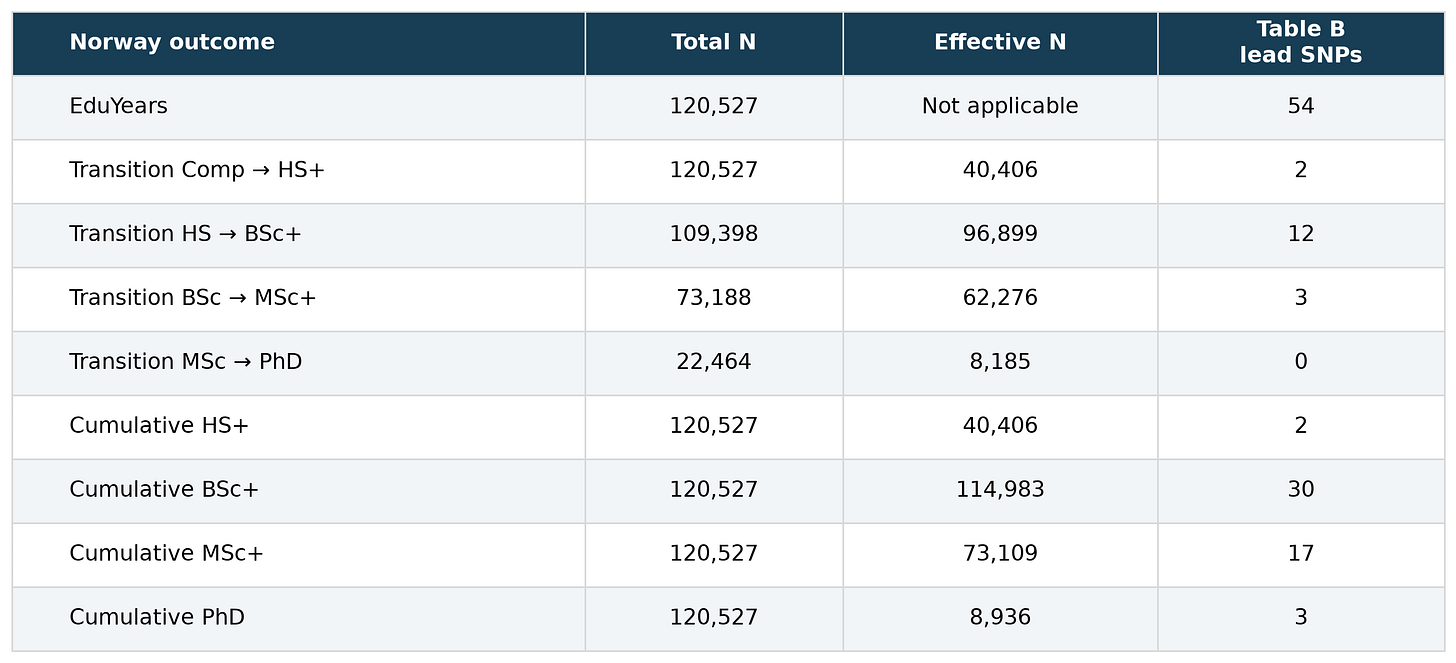Select the 8,936 cell in Cumulative PhD row
The image size is (1456, 663).
point(1000,618)
